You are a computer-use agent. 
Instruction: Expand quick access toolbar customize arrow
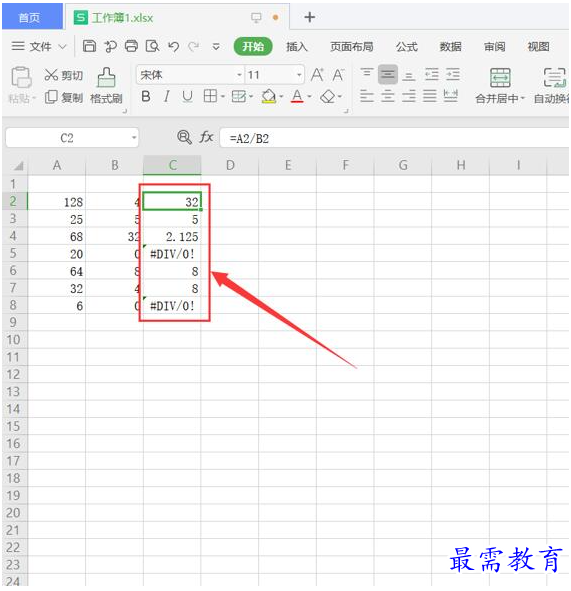click(x=216, y=47)
